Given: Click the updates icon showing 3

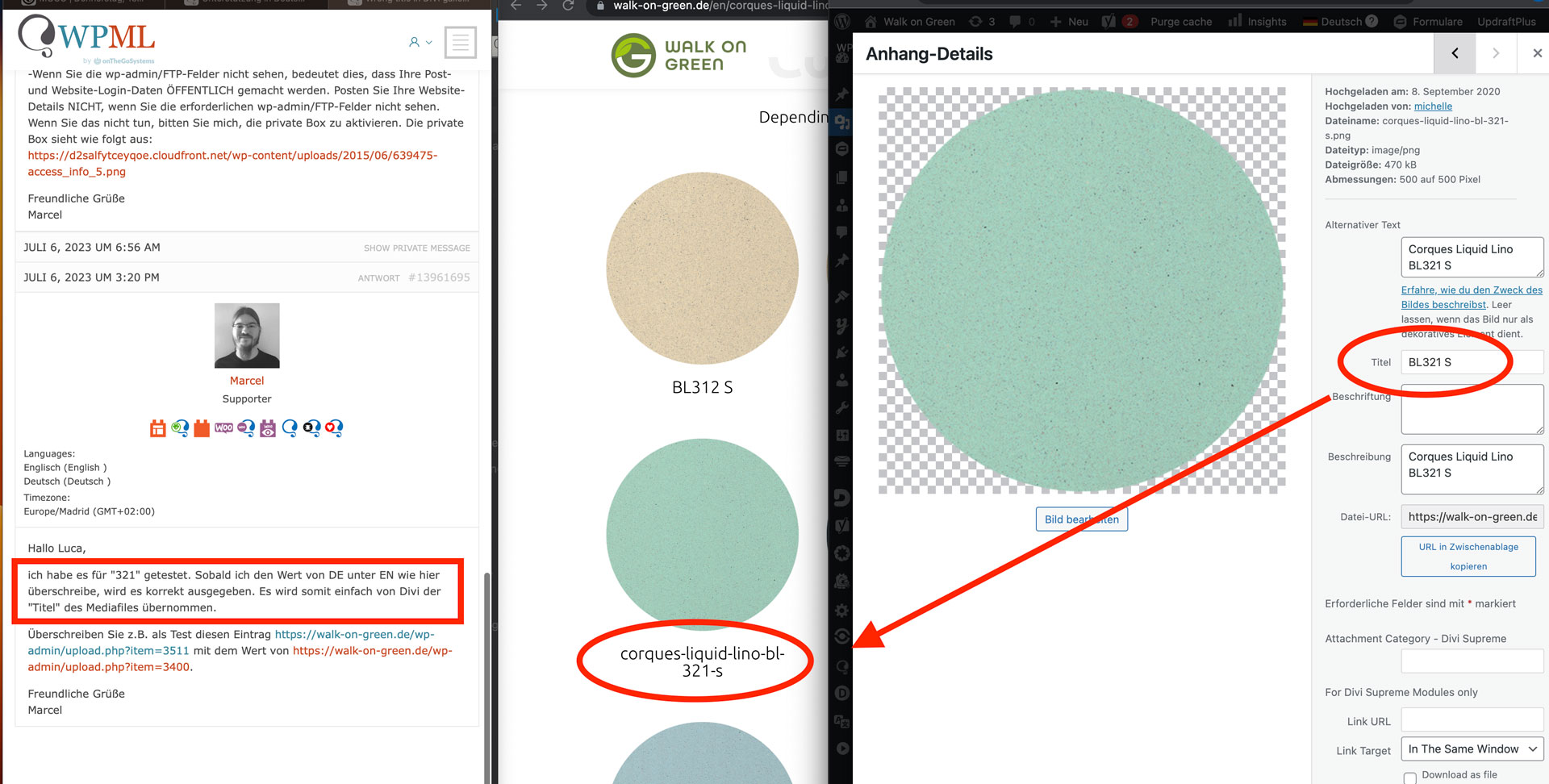Looking at the screenshot, I should pos(982,22).
